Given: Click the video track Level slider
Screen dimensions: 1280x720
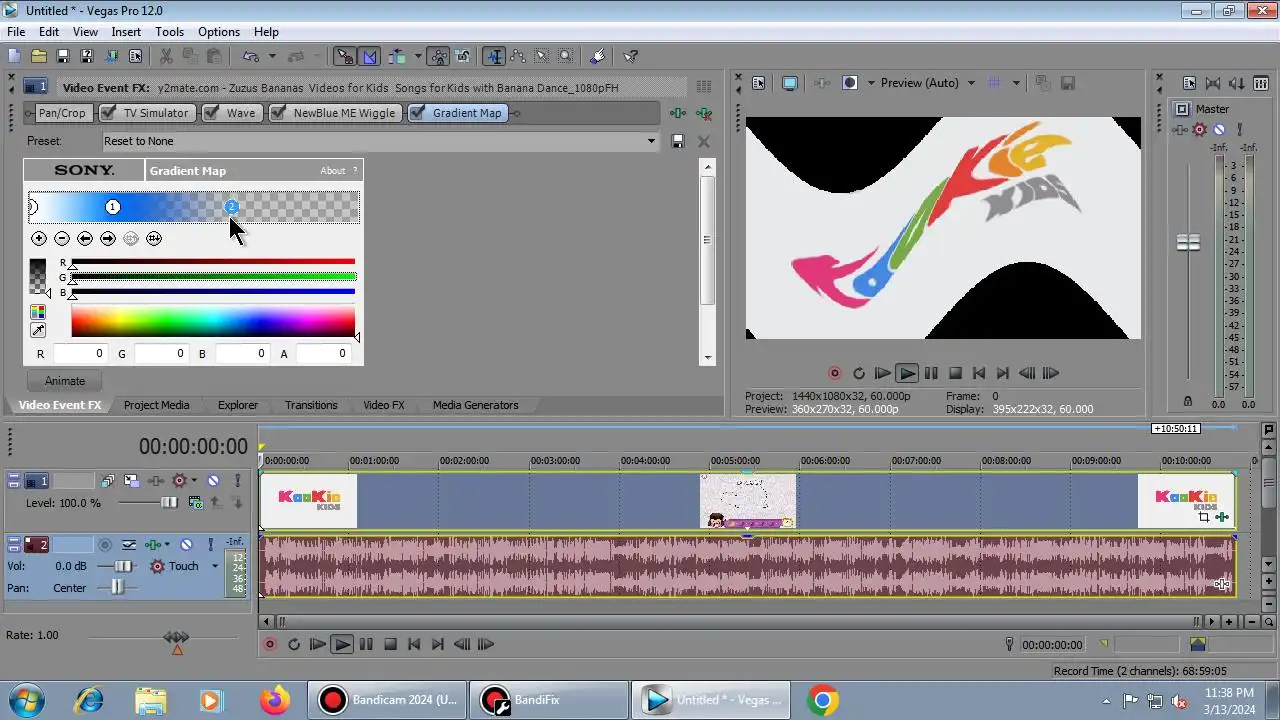Looking at the screenshot, I should click(x=169, y=503).
